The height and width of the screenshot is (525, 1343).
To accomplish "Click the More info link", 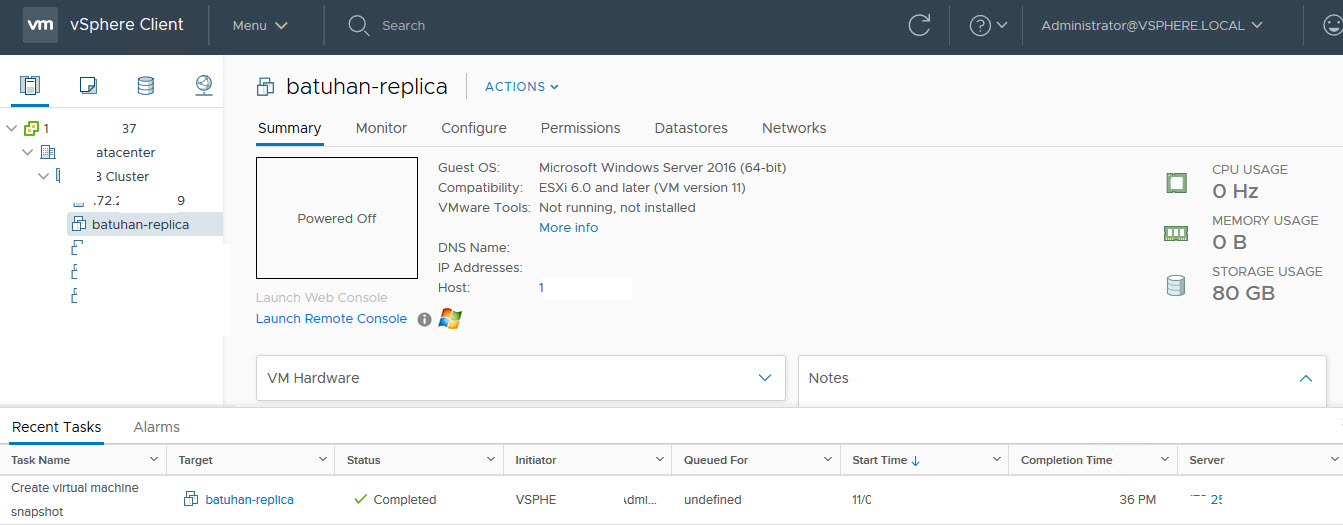I will 568,228.
